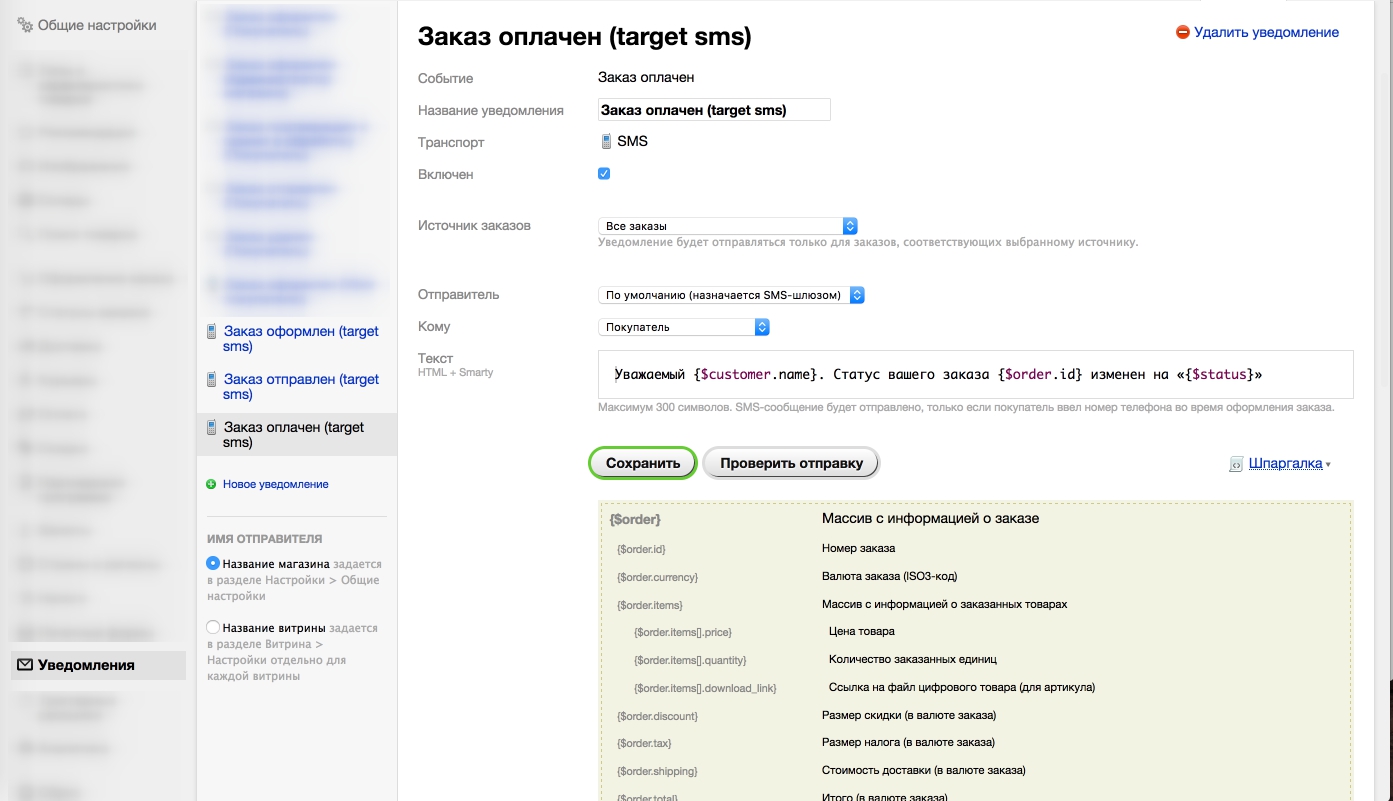
Task: Click Стоимость доставки description text
Action: tap(924, 770)
